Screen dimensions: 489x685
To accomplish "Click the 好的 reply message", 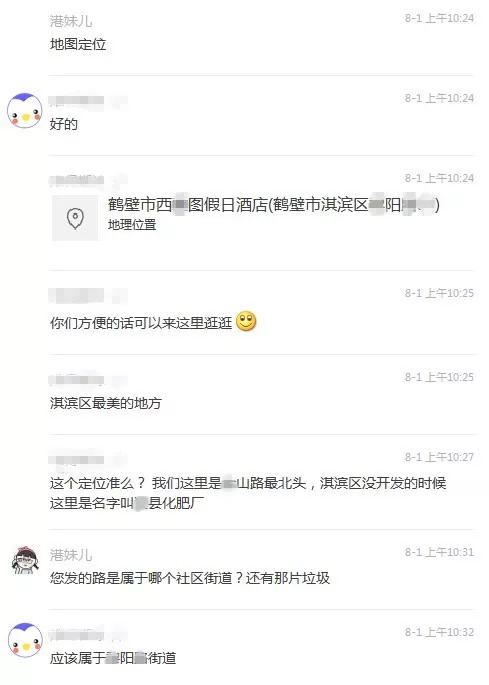I will click(64, 124).
